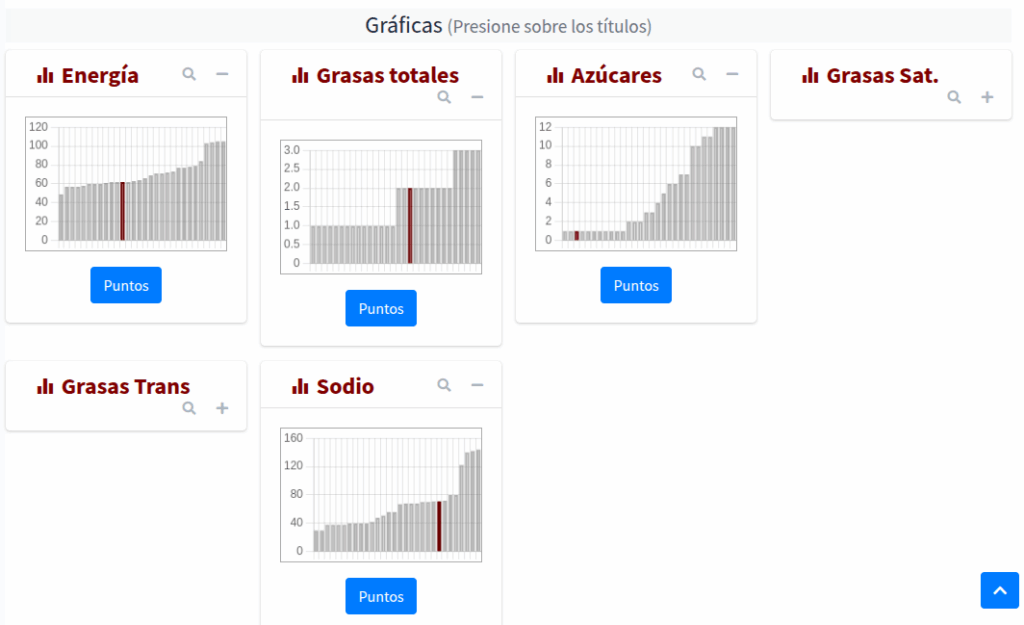Screen dimensions: 1024x625
Task: Collapse the Grasas totales card
Action: pos(477,97)
